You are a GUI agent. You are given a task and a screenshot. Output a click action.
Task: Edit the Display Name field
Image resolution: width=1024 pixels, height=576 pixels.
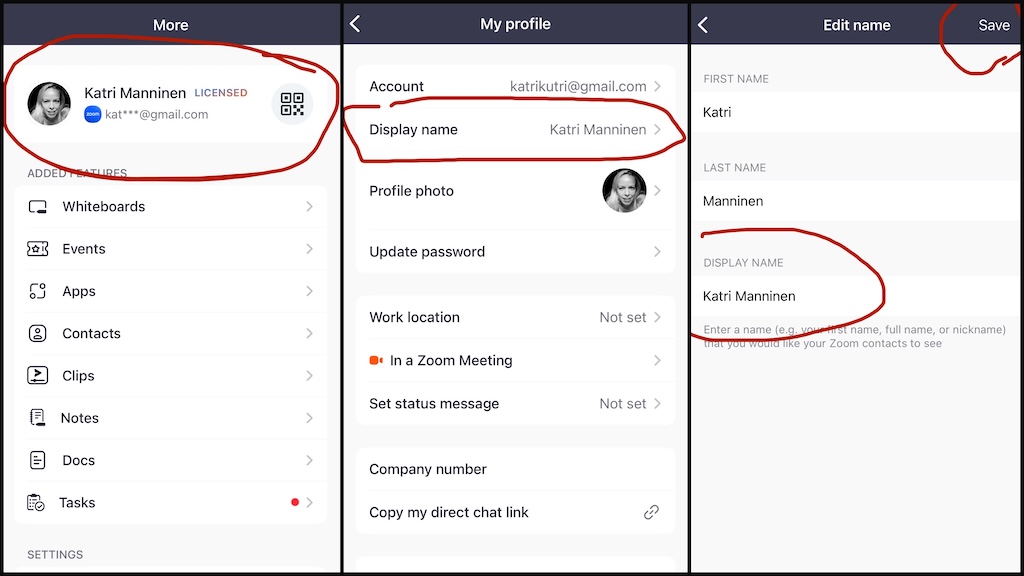856,296
